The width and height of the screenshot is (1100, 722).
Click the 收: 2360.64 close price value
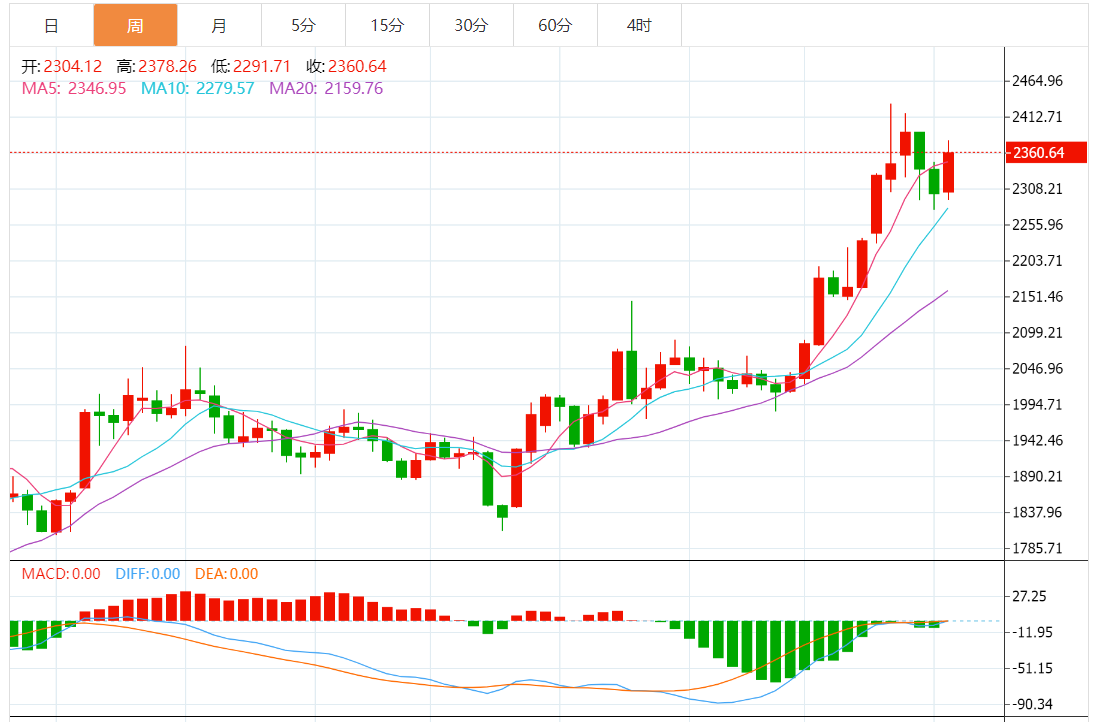click(x=346, y=67)
